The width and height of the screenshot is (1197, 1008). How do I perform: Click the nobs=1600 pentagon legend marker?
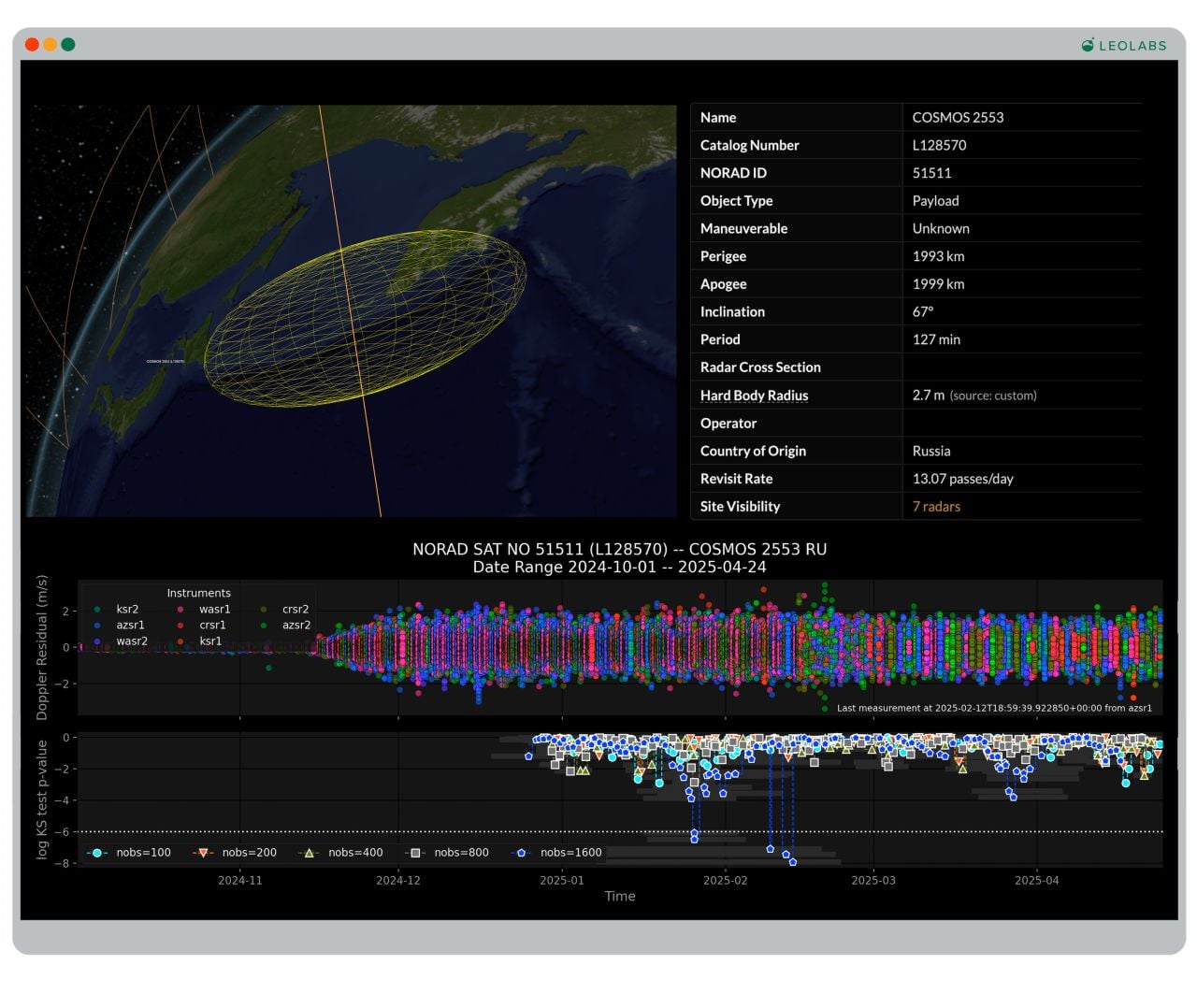(x=522, y=853)
